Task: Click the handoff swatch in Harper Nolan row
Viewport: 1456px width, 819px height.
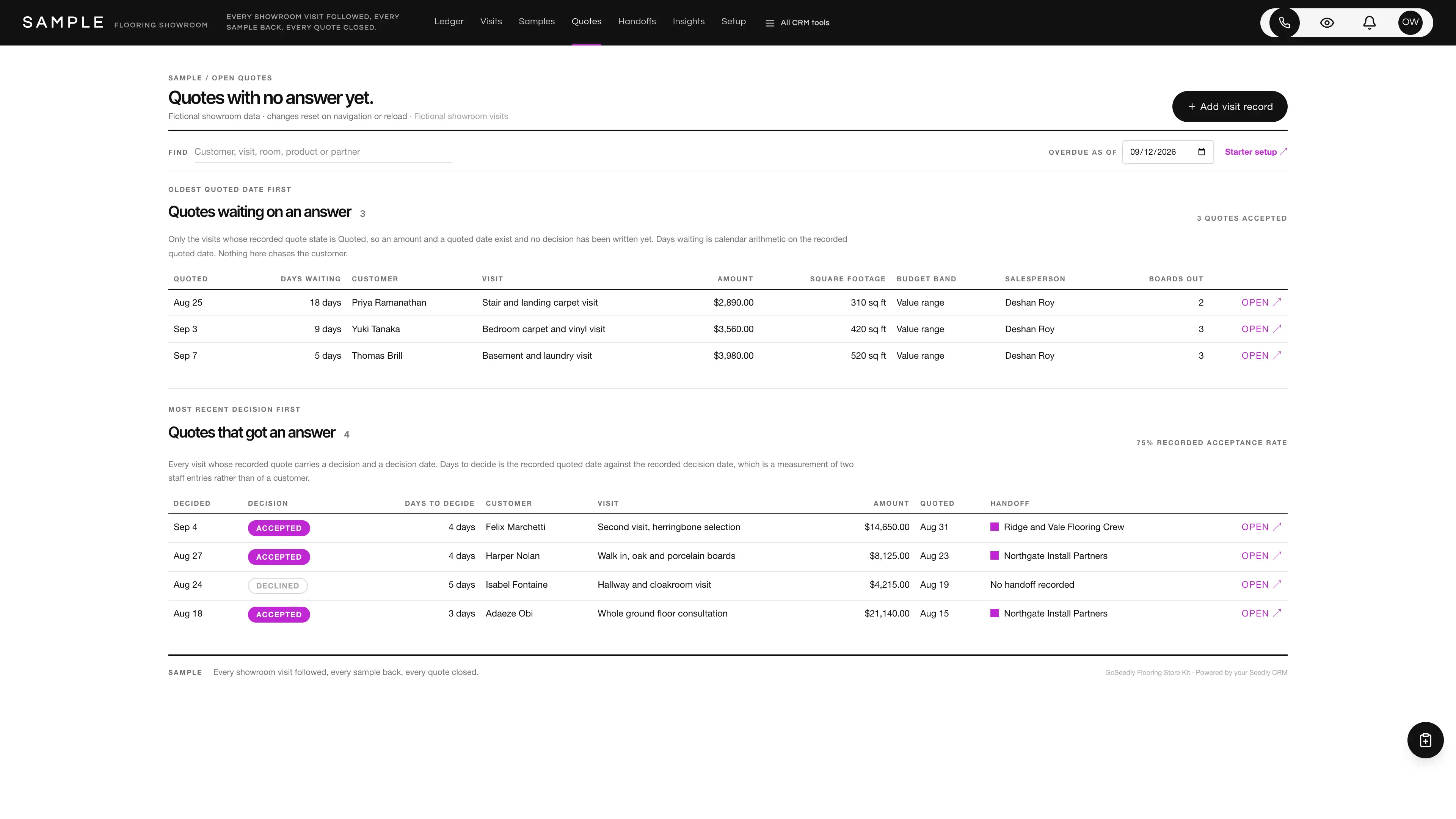Action: (x=994, y=555)
